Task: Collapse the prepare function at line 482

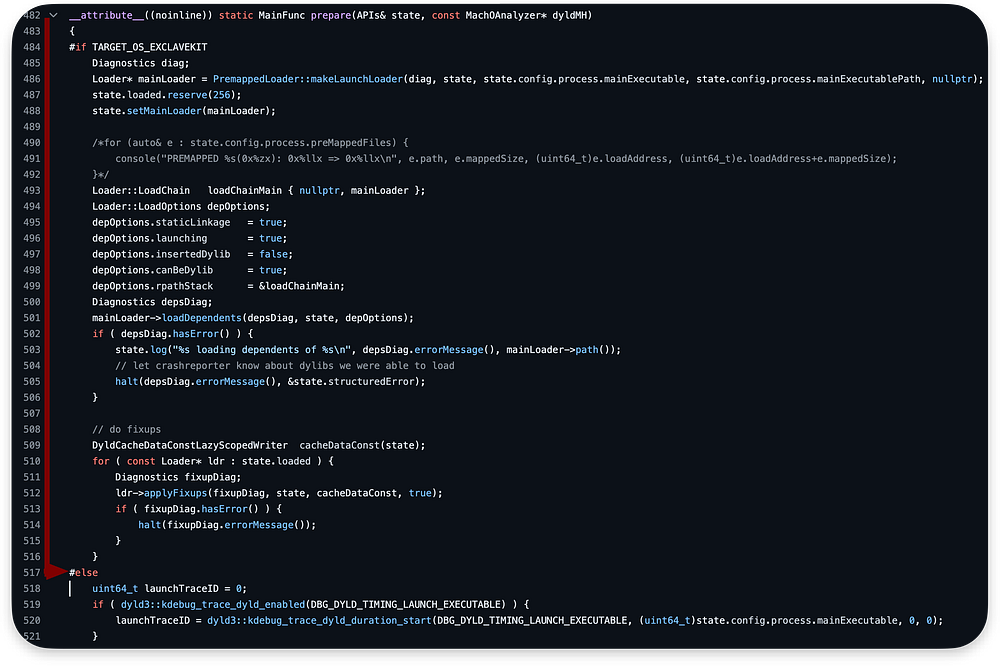Action: [54, 15]
